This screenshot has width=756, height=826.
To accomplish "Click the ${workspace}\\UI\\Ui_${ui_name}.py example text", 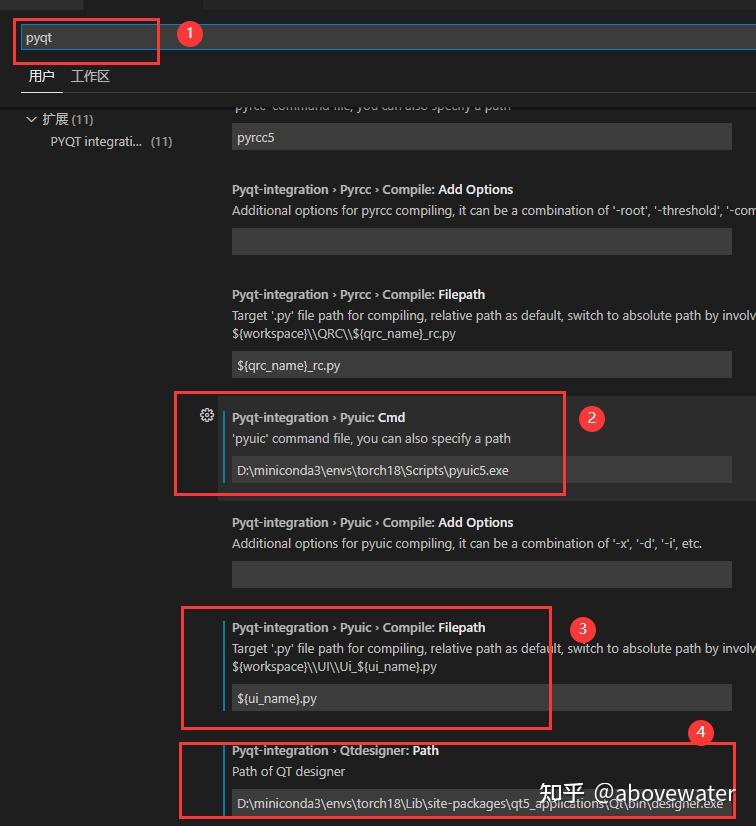I will pos(335,667).
